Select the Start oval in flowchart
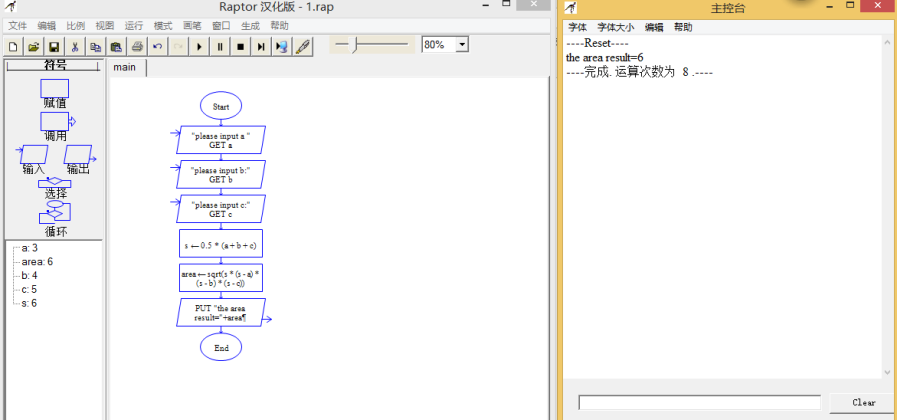This screenshot has height=420, width=898. (x=221, y=107)
